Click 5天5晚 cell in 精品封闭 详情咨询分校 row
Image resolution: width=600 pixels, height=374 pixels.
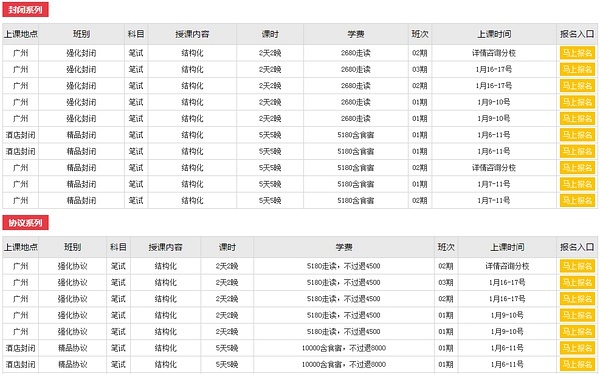tap(270, 168)
